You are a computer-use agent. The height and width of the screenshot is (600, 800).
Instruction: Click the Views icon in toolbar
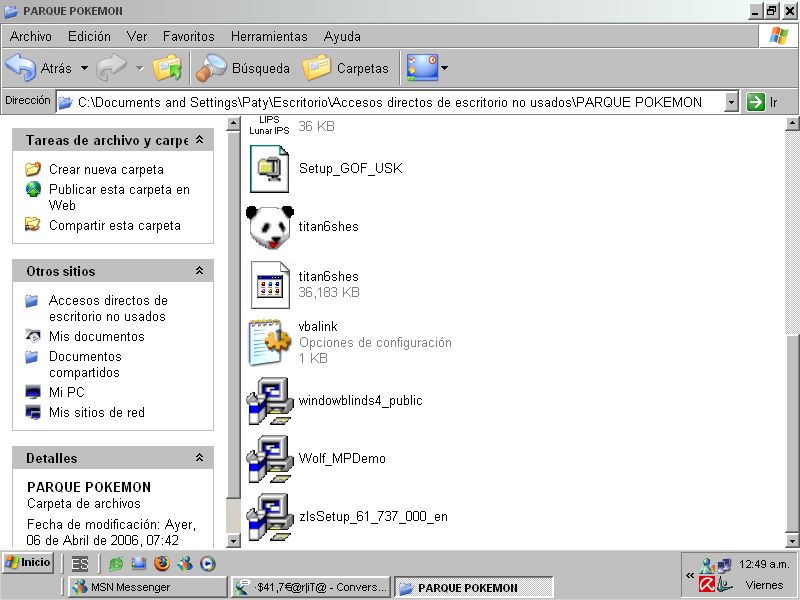click(422, 68)
